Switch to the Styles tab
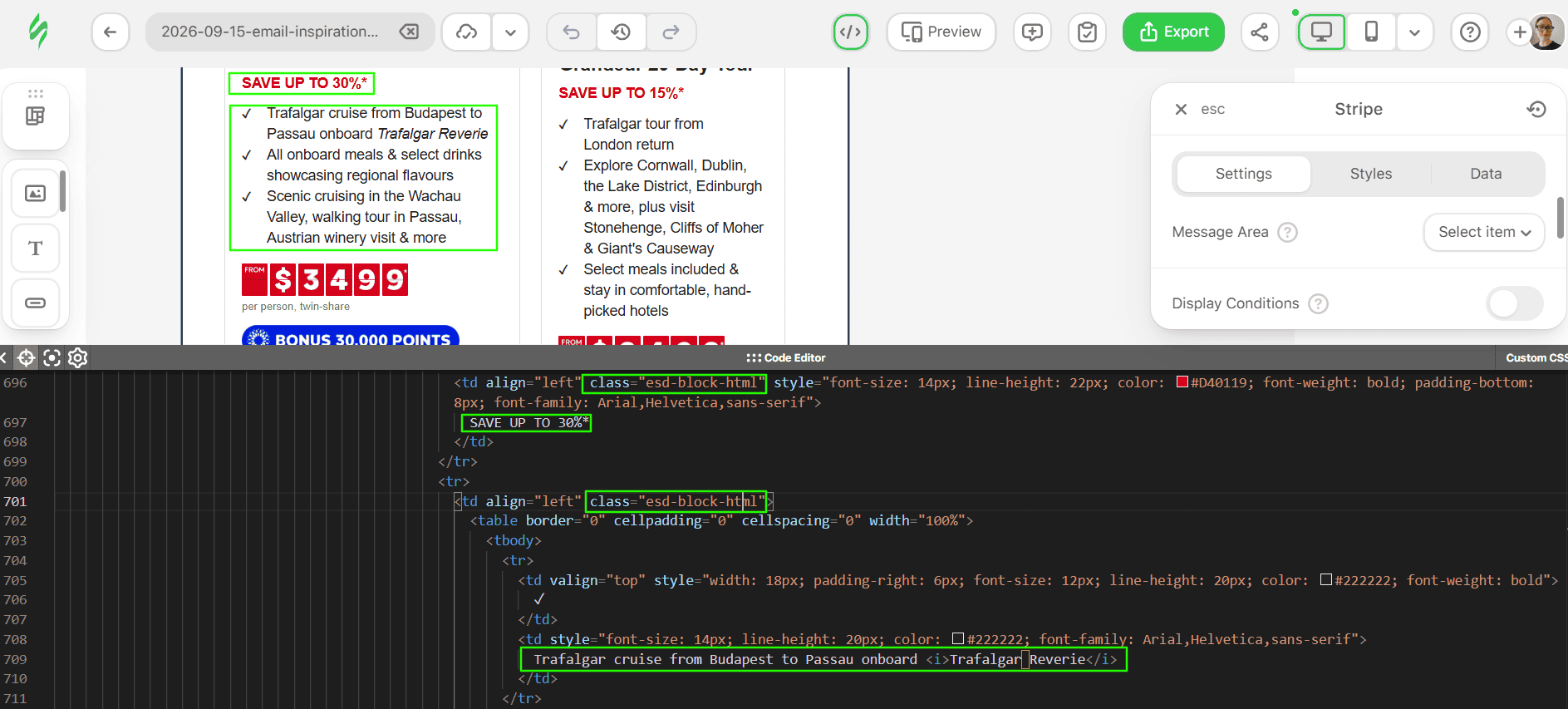Image resolution: width=1568 pixels, height=709 pixels. [x=1370, y=174]
